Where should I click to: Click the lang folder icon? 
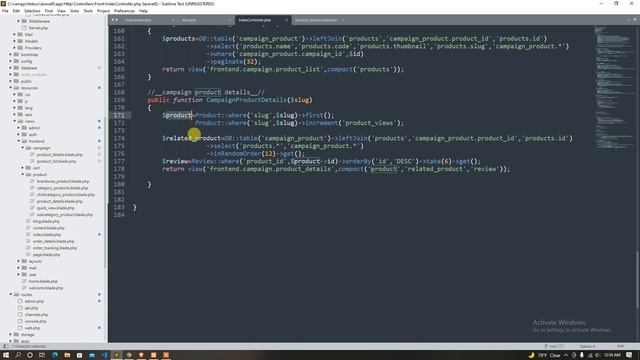tap(20, 108)
